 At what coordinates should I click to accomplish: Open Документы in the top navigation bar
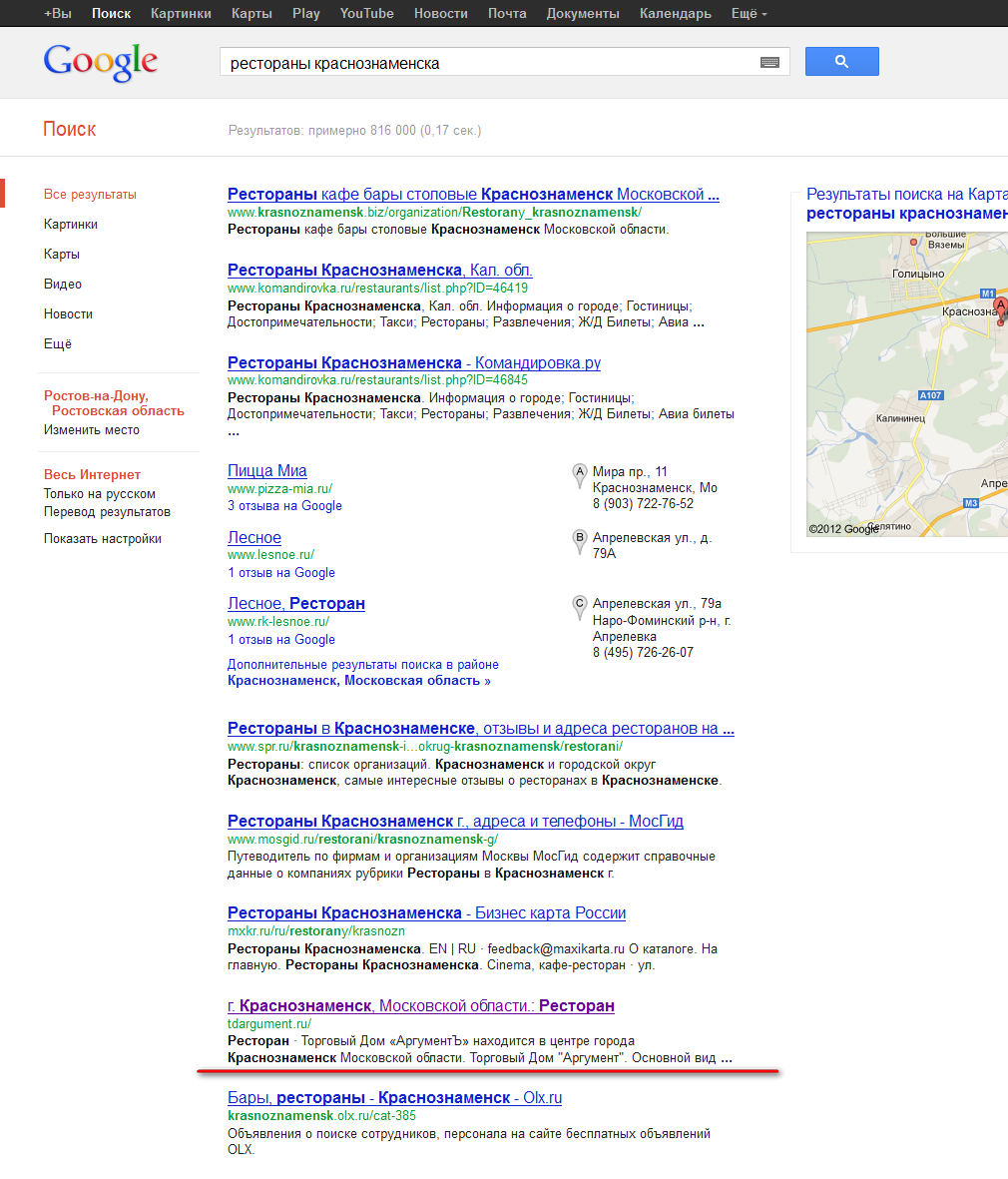583,14
